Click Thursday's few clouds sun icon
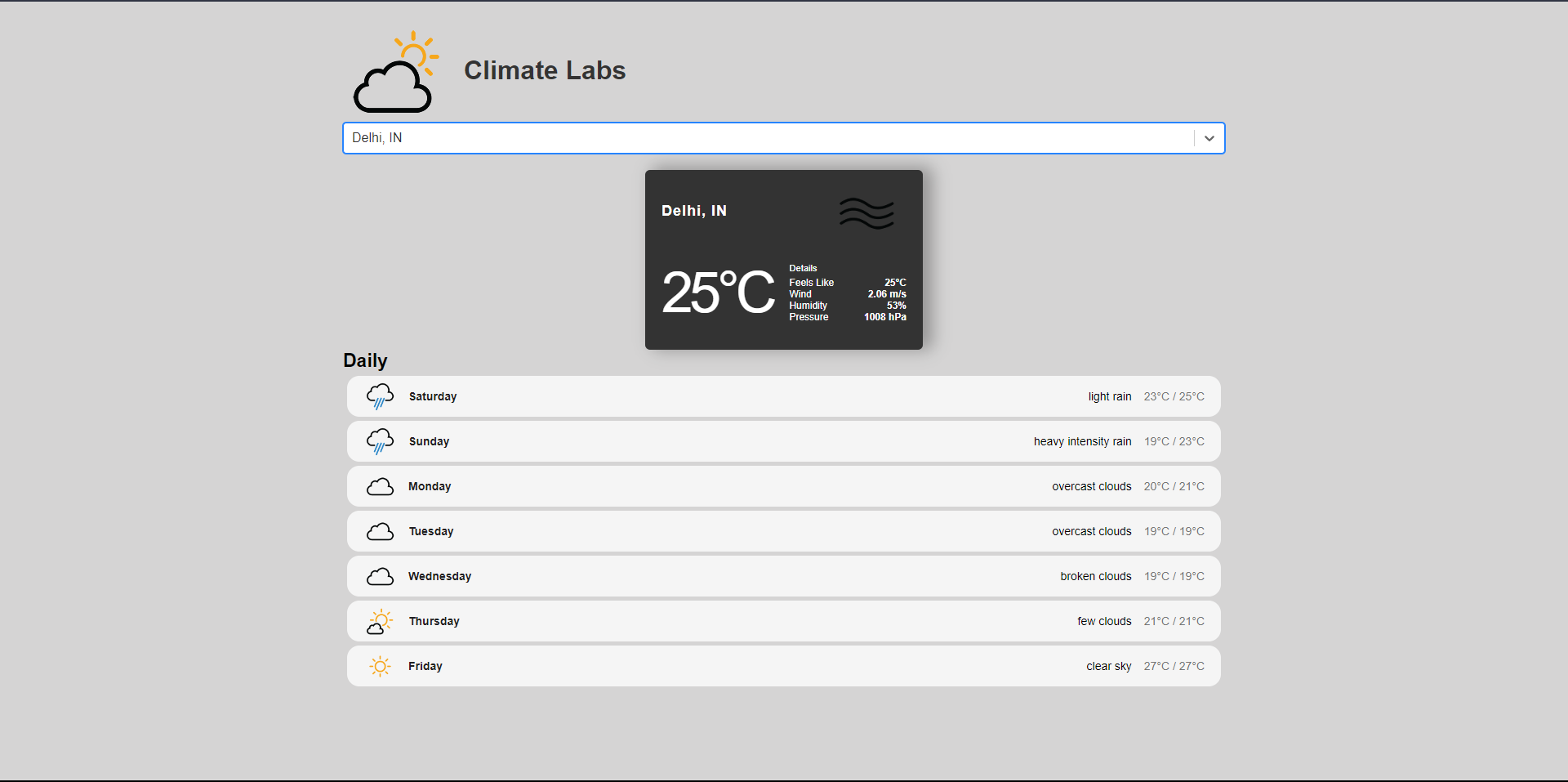Viewport: 1568px width, 782px height. click(380, 622)
